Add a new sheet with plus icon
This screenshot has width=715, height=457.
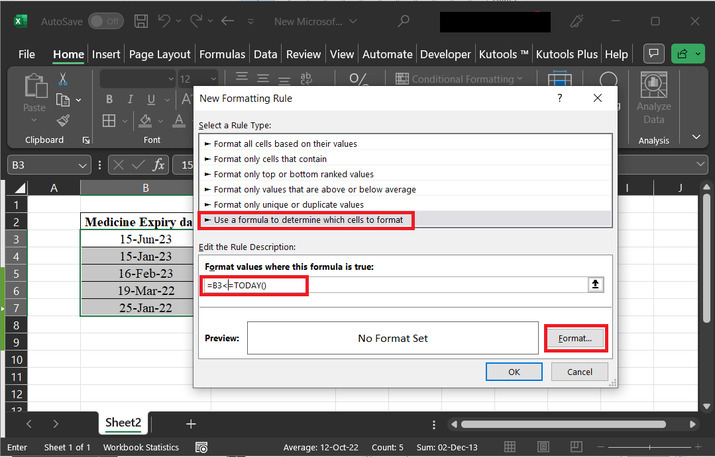(x=191, y=424)
